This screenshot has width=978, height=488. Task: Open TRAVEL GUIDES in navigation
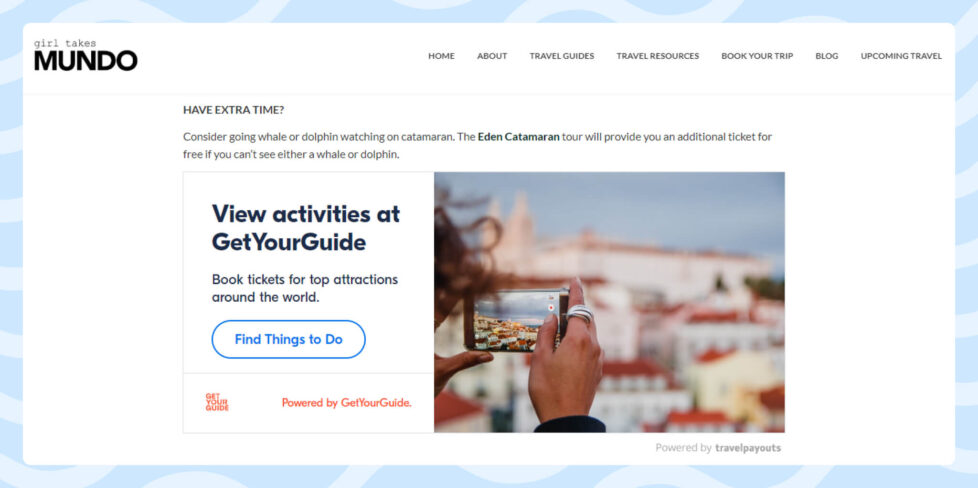[x=562, y=56]
